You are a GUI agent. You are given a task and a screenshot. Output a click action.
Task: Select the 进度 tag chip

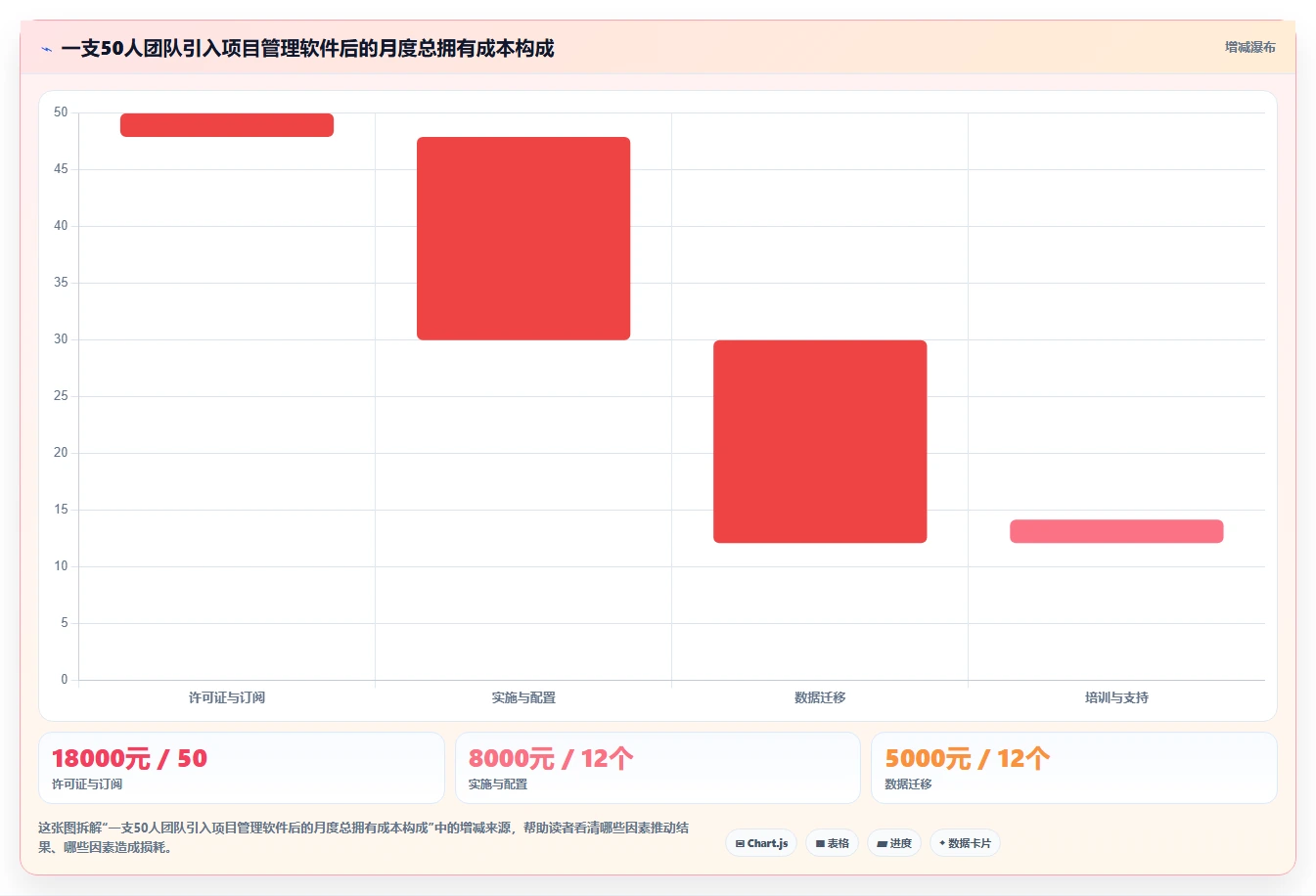[x=894, y=843]
